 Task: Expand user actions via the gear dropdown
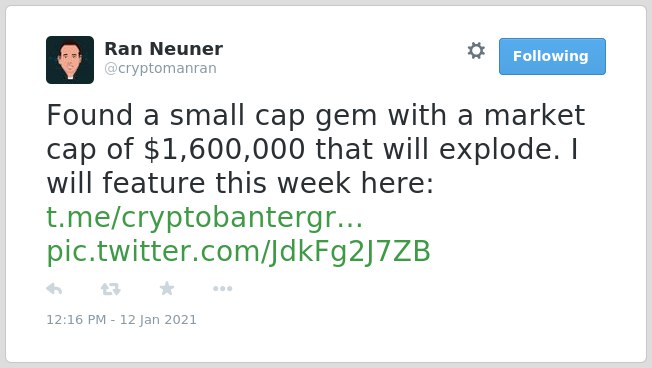pos(476,51)
